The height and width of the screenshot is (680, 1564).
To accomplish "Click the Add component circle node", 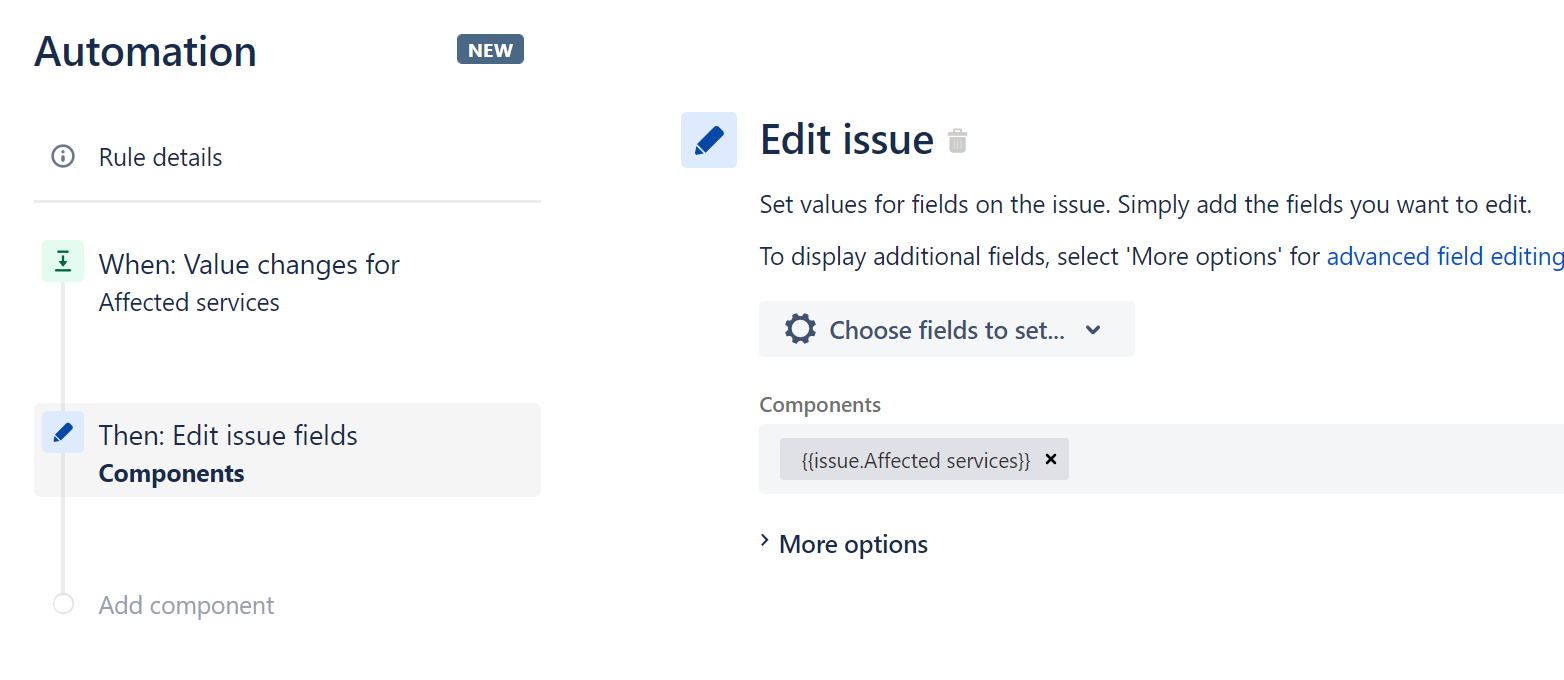I will tap(63, 604).
